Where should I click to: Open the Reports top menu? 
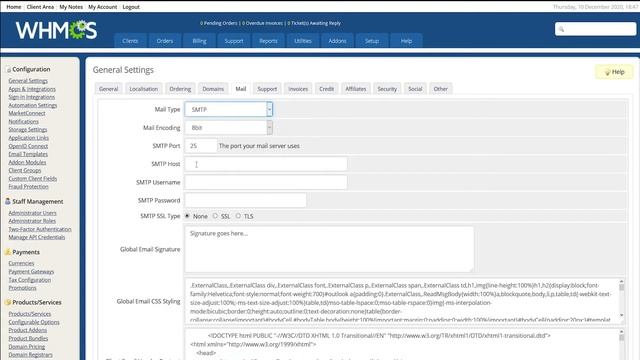pos(268,41)
